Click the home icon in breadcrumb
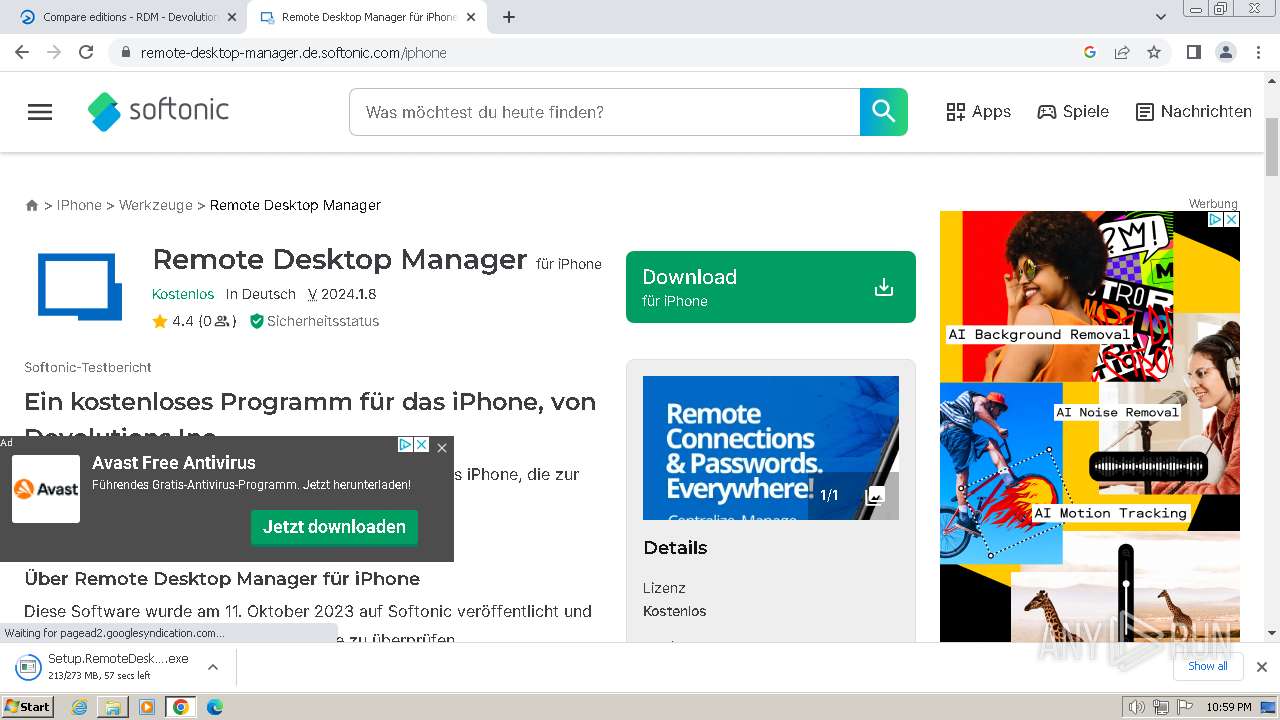Screen dimensions: 1280x720 [32, 205]
